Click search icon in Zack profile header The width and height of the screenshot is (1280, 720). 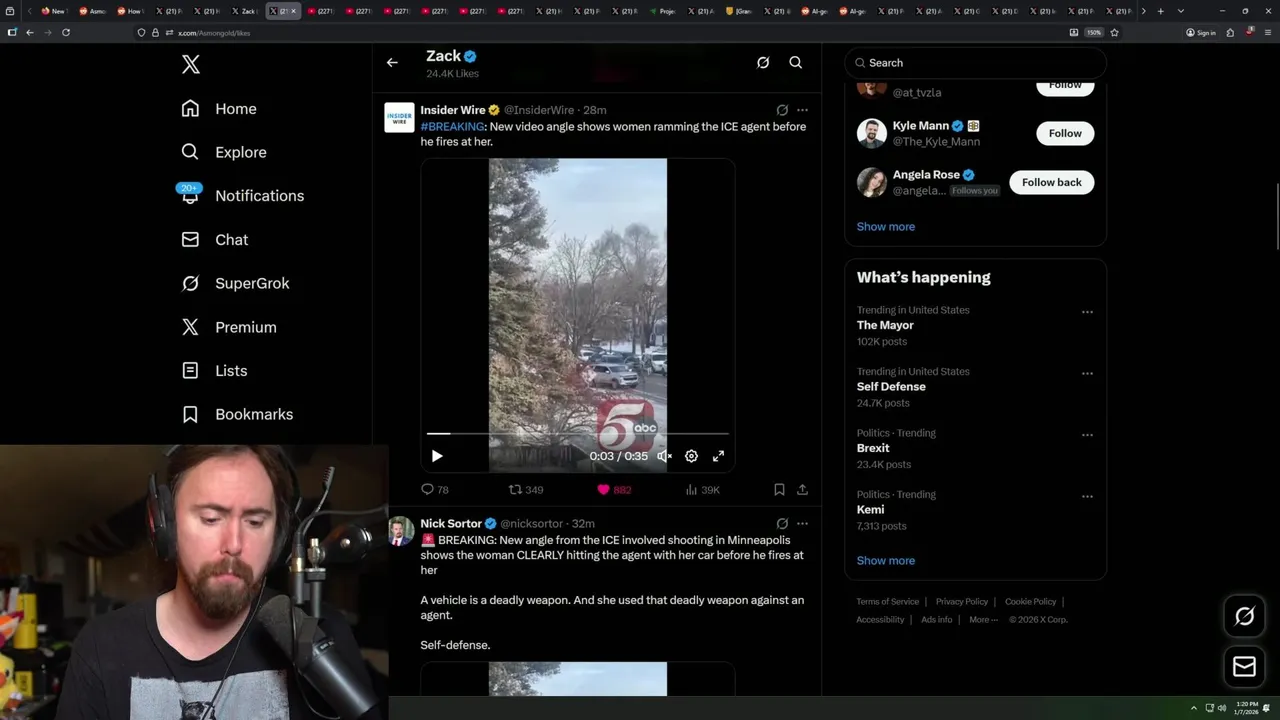(x=796, y=62)
